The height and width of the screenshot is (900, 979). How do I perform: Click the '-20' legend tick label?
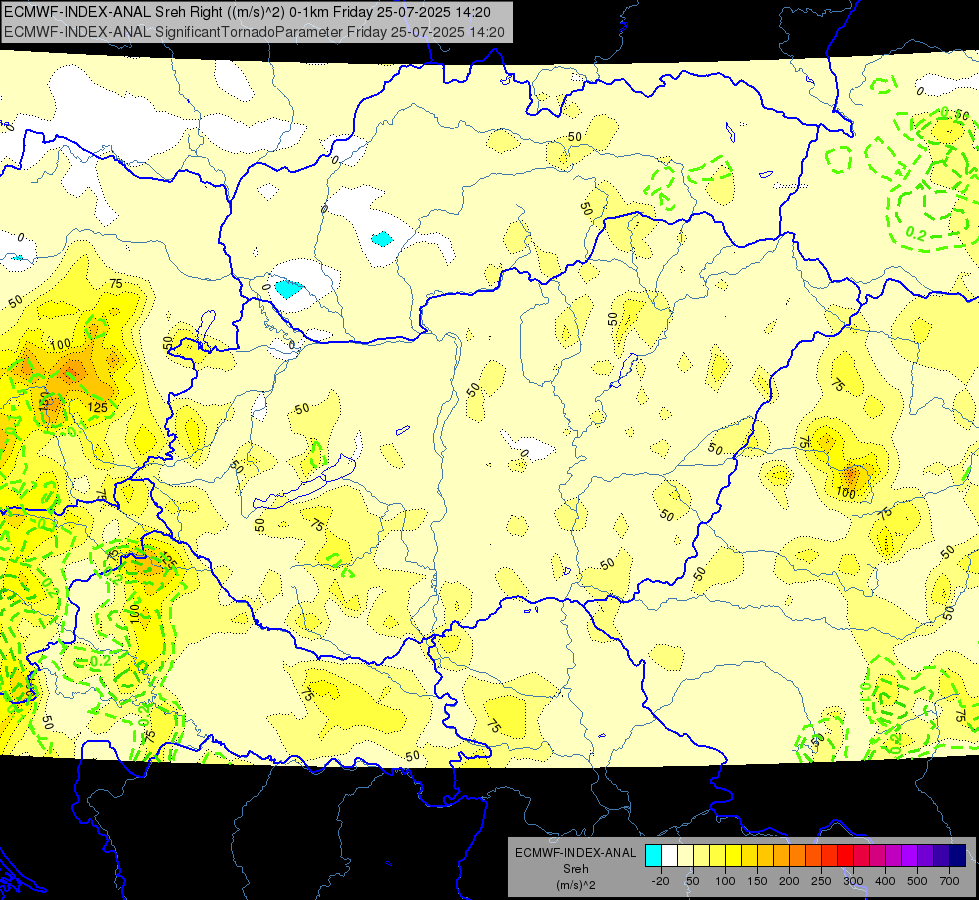pyautogui.click(x=661, y=881)
